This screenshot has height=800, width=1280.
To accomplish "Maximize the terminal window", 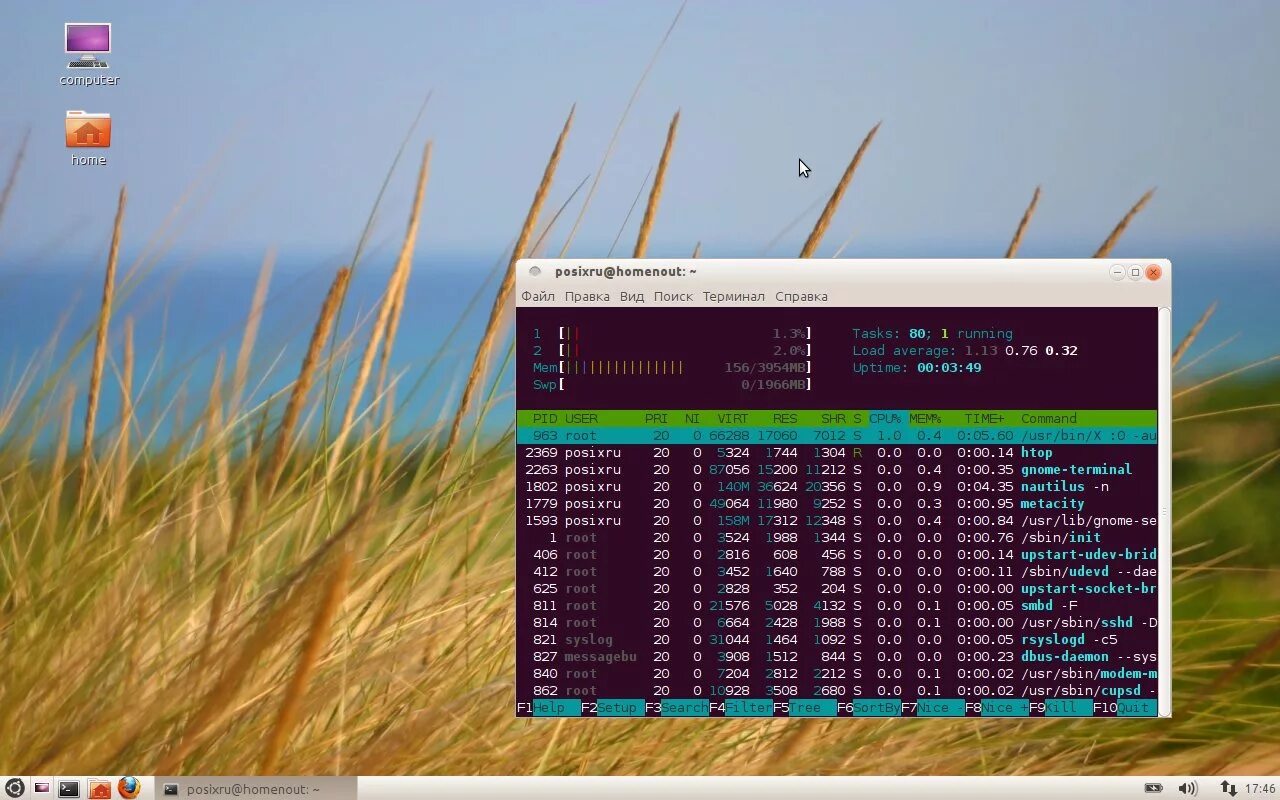I will tap(1135, 272).
